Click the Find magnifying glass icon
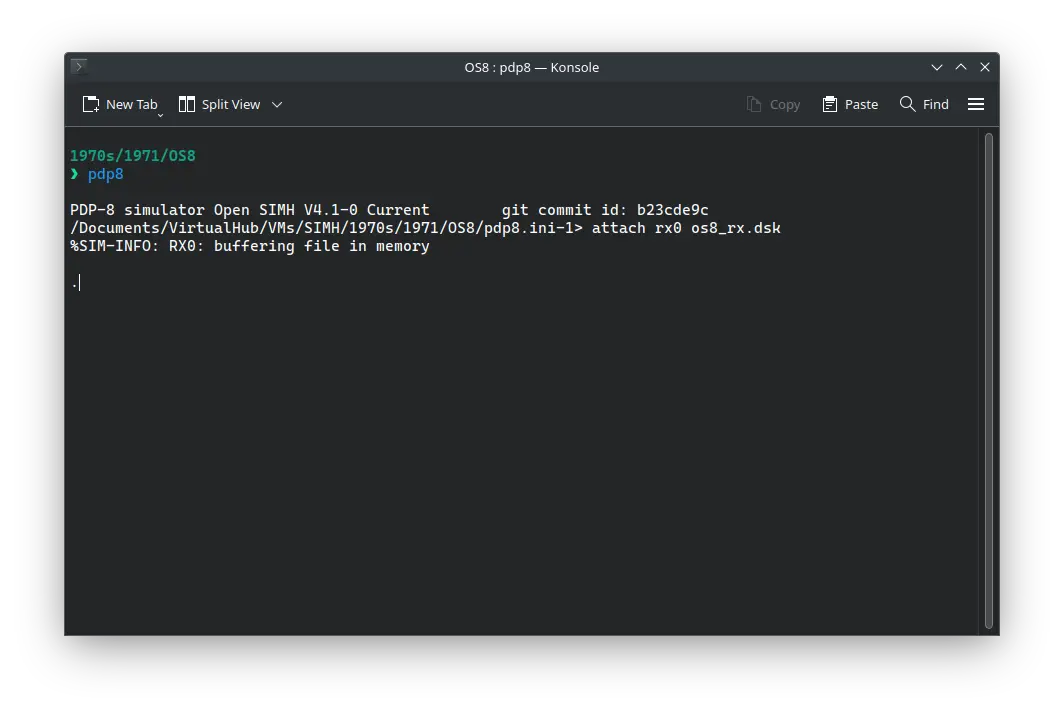The image size is (1064, 712). (x=907, y=104)
